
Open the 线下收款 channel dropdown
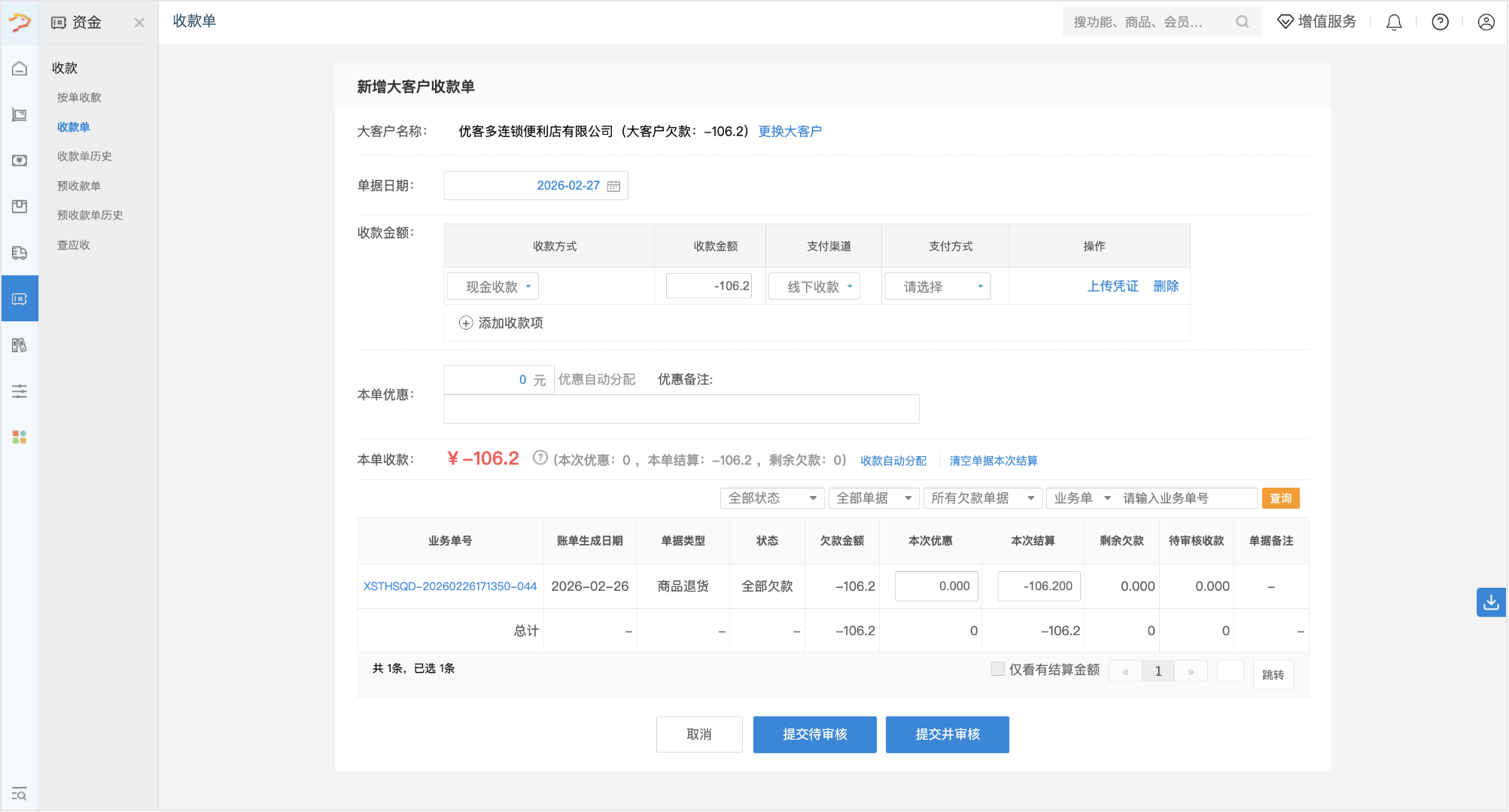(814, 287)
